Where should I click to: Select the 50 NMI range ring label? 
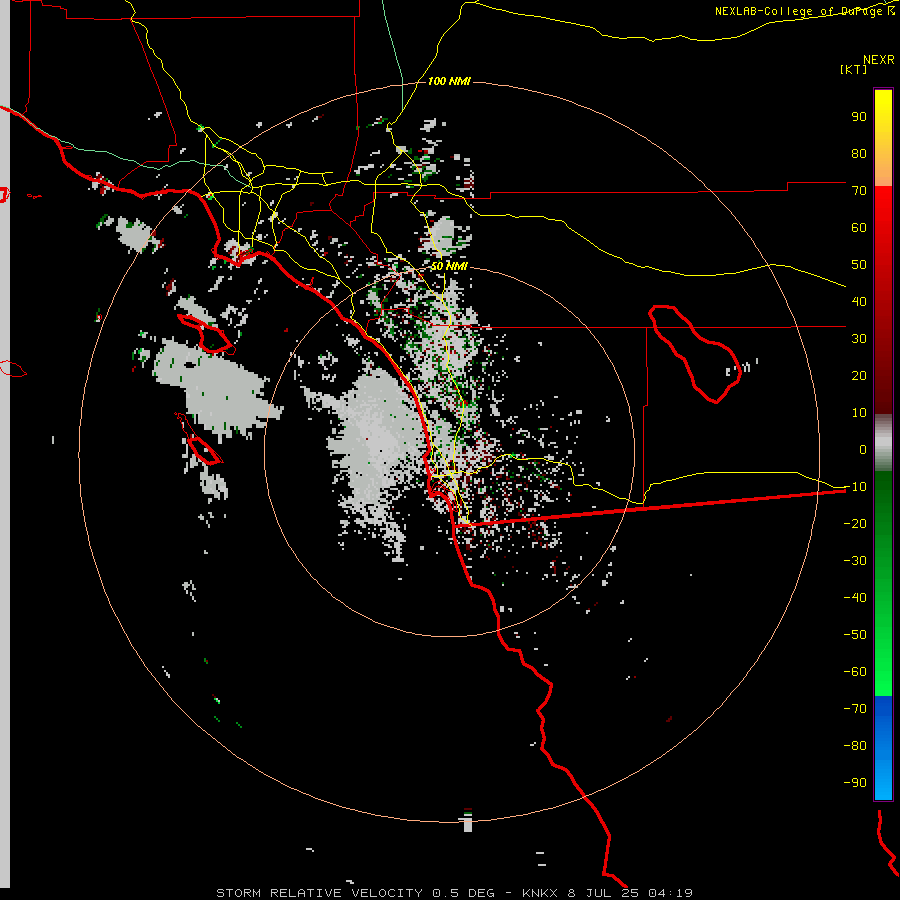(x=449, y=266)
